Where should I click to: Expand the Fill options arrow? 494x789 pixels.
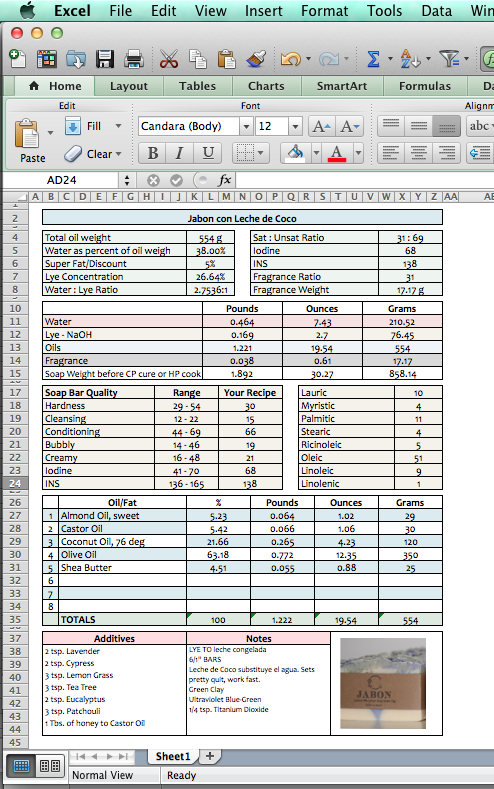click(118, 126)
